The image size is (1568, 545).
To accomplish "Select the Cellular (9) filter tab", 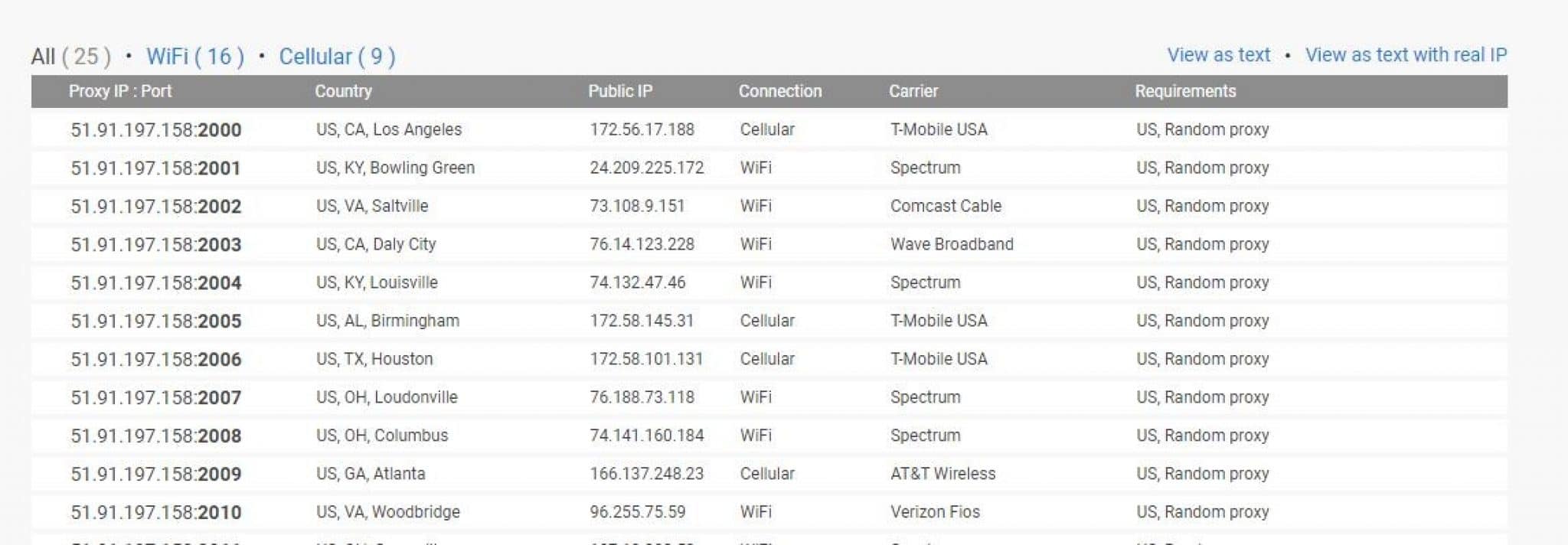I will tap(337, 57).
